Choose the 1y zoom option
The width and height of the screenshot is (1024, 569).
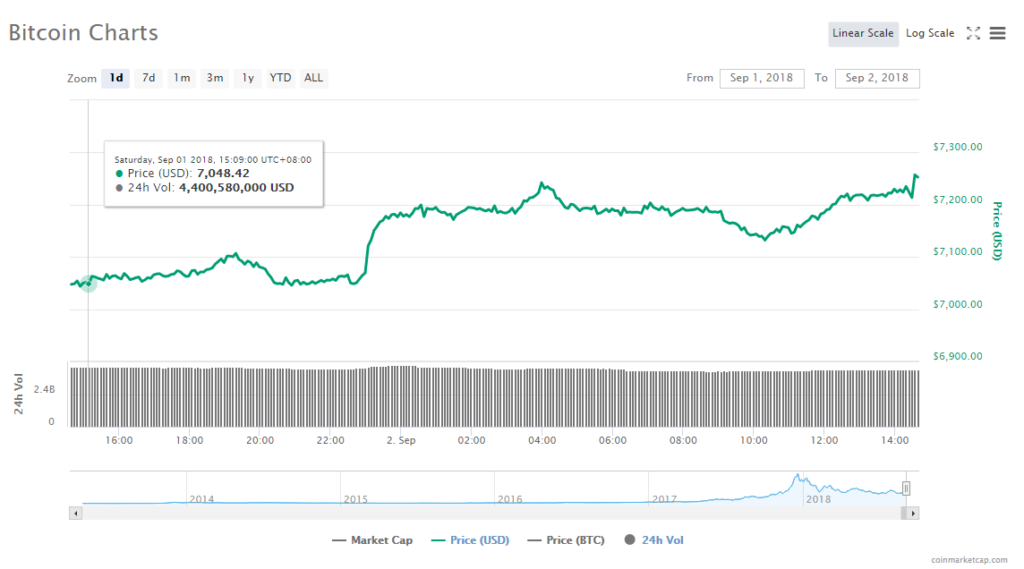tap(248, 78)
